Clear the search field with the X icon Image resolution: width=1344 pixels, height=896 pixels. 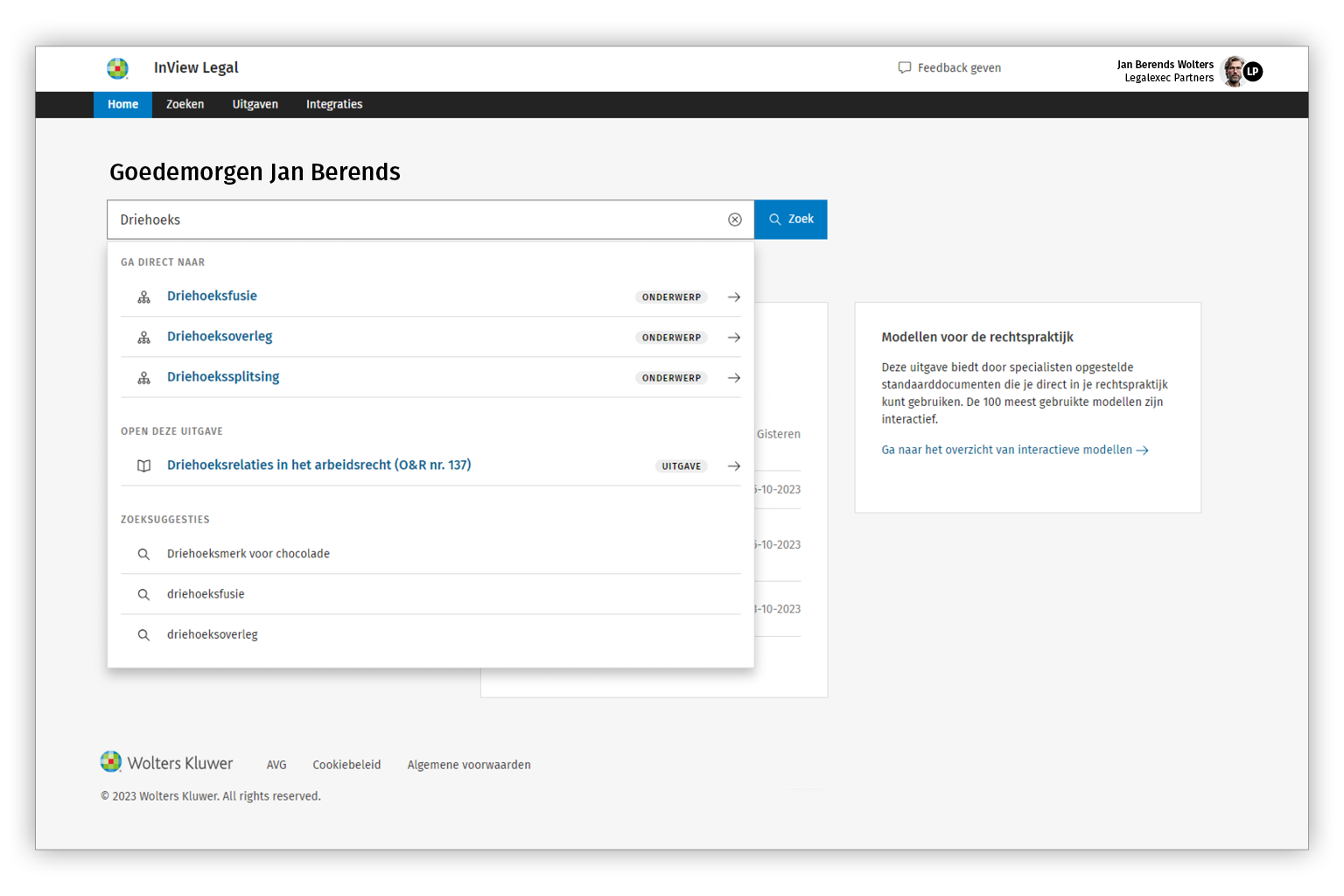pyautogui.click(x=735, y=220)
